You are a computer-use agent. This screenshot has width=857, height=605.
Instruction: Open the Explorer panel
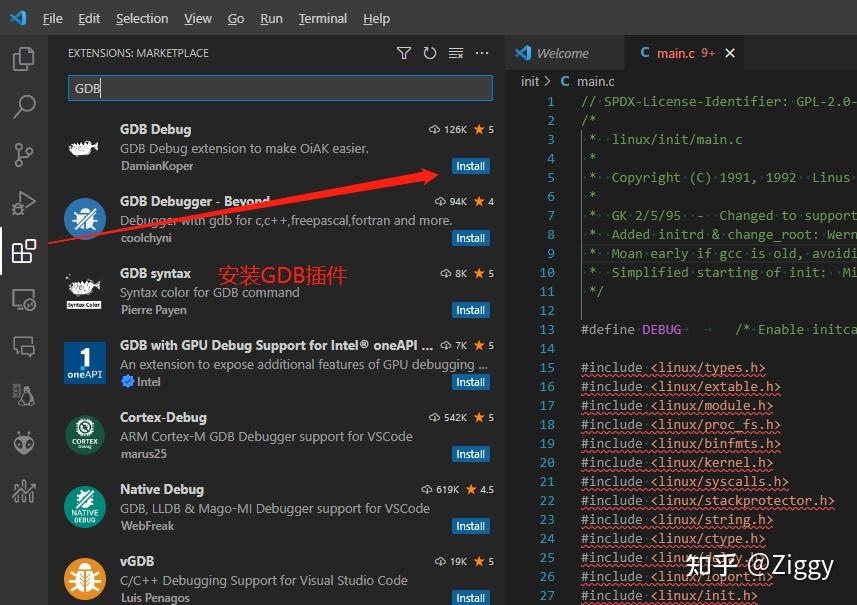(24, 58)
